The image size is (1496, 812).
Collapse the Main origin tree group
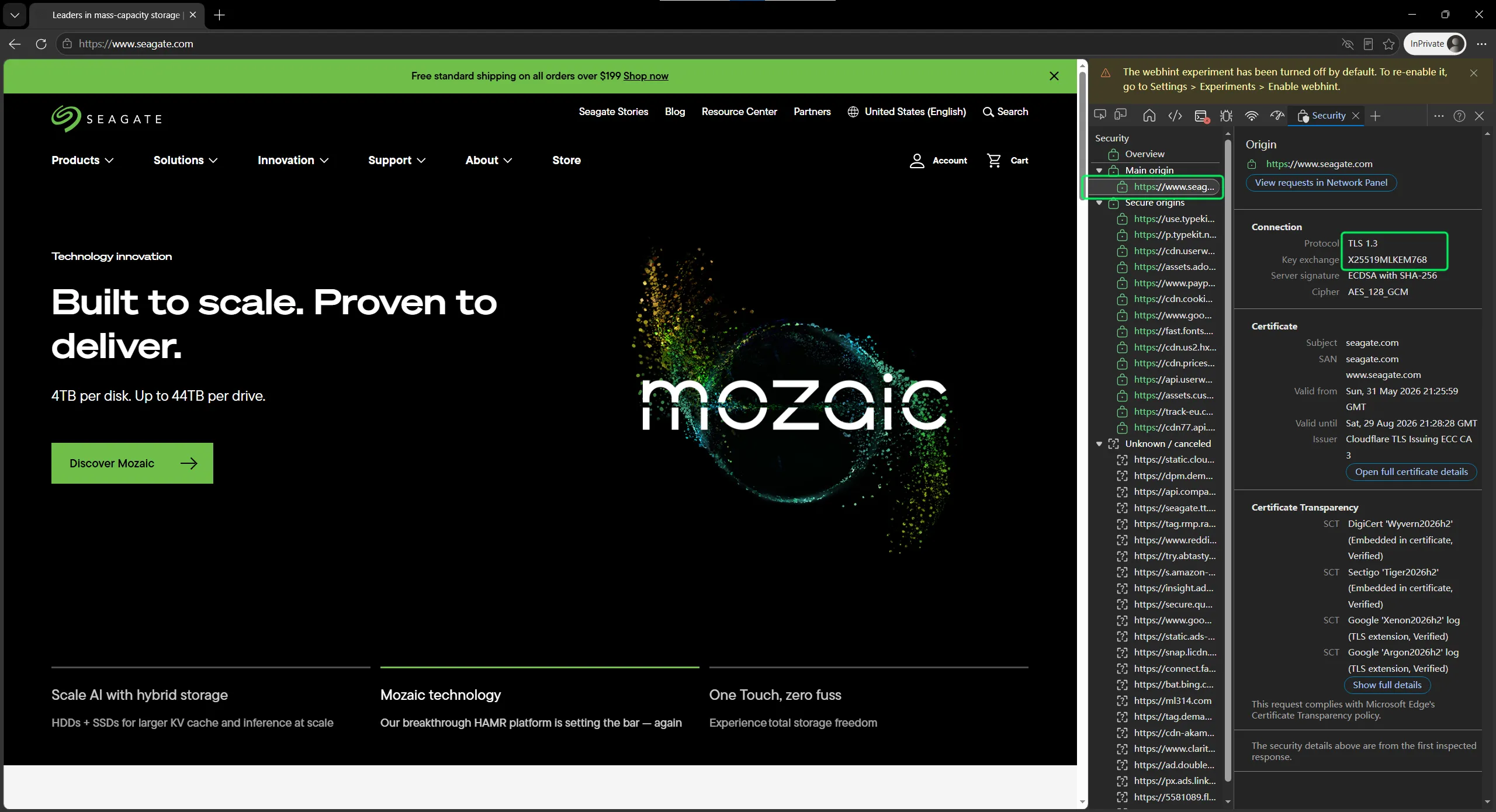pos(1099,171)
